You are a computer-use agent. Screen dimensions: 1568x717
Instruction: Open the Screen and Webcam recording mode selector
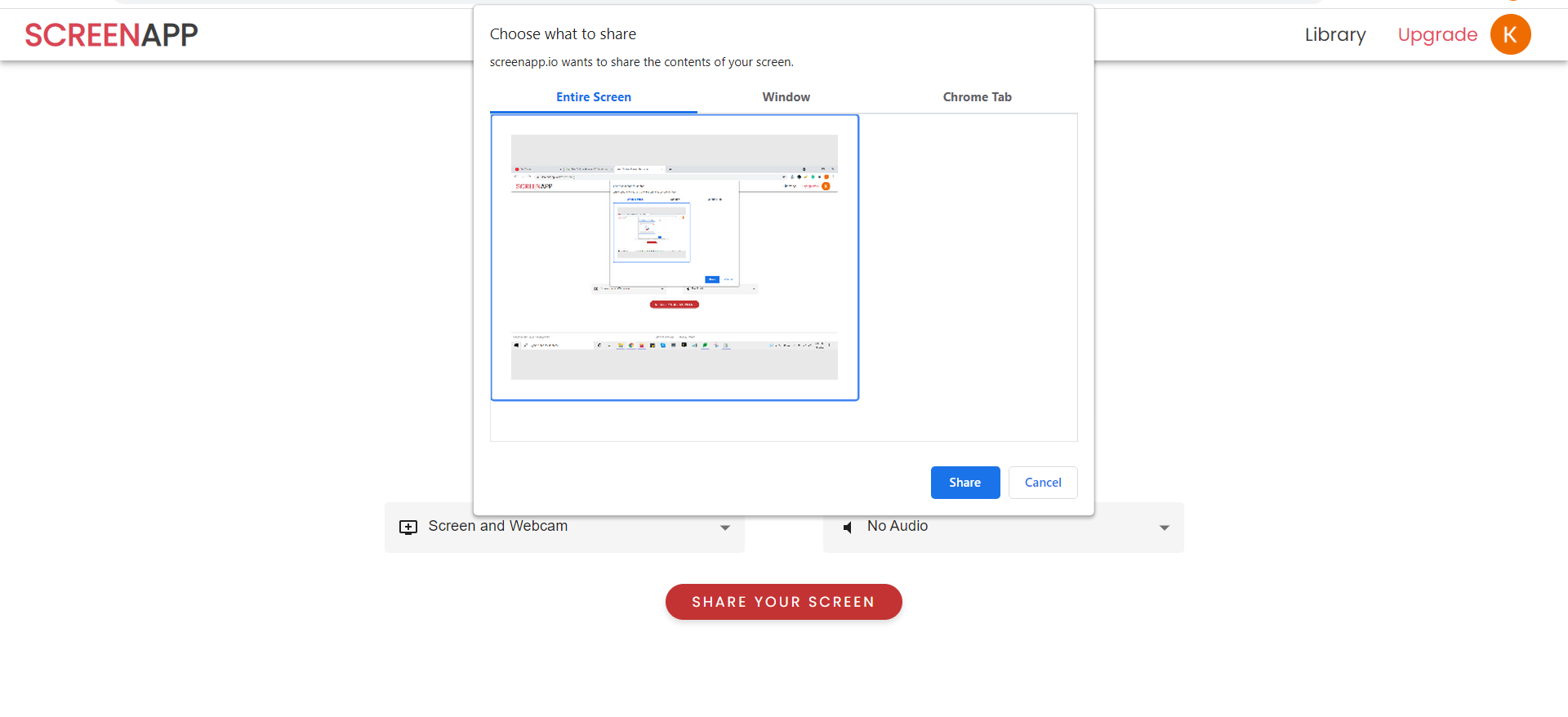tap(563, 528)
